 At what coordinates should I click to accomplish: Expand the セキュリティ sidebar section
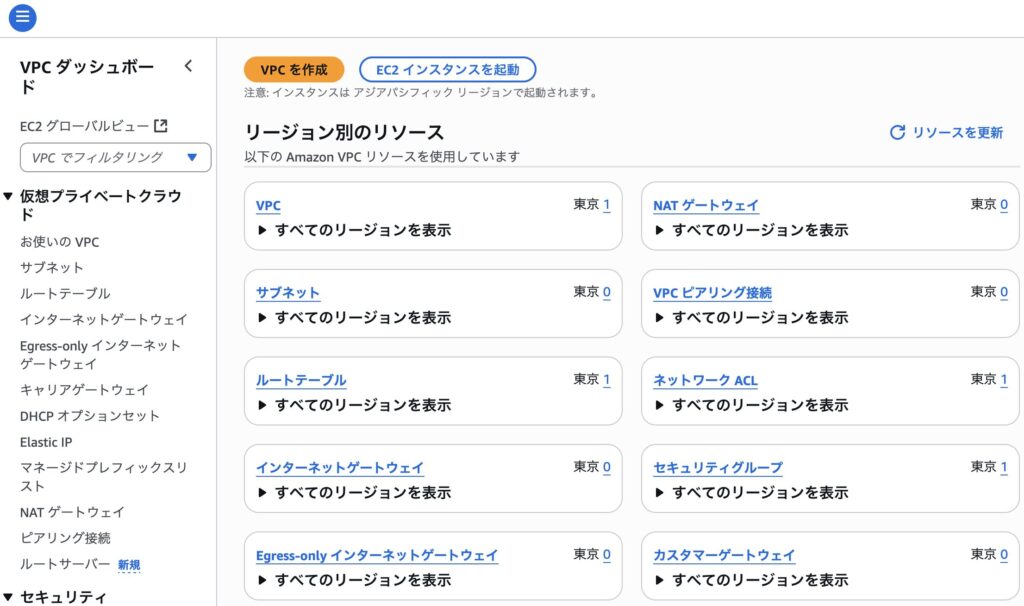[9, 597]
